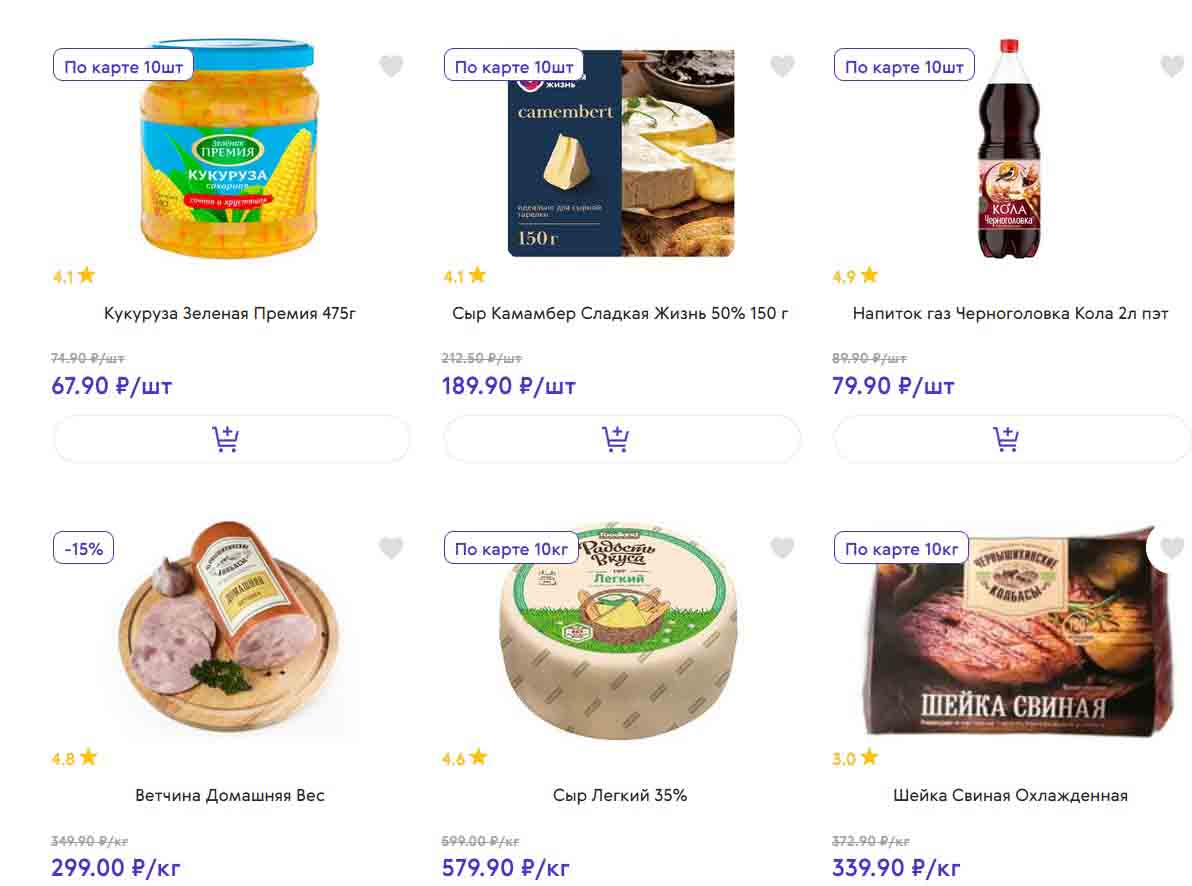Viewport: 1192px width, 886px height.
Task: Open Напиток газ Черноголовка Кола link
Action: (1010, 313)
